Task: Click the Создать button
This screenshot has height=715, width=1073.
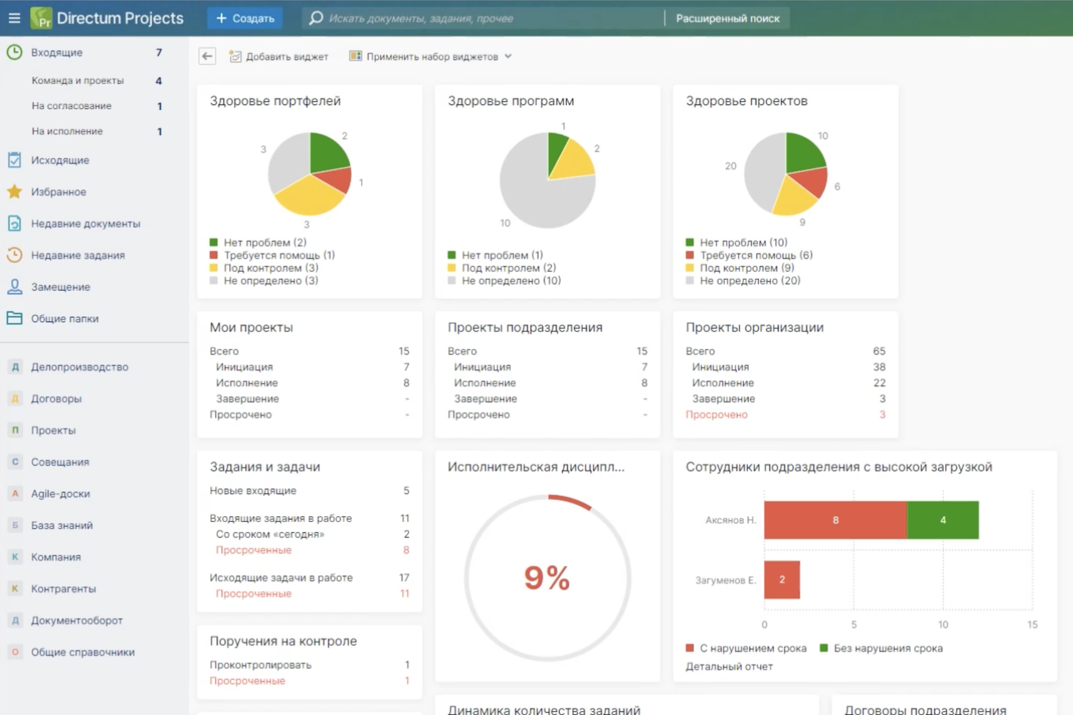Action: tap(245, 18)
